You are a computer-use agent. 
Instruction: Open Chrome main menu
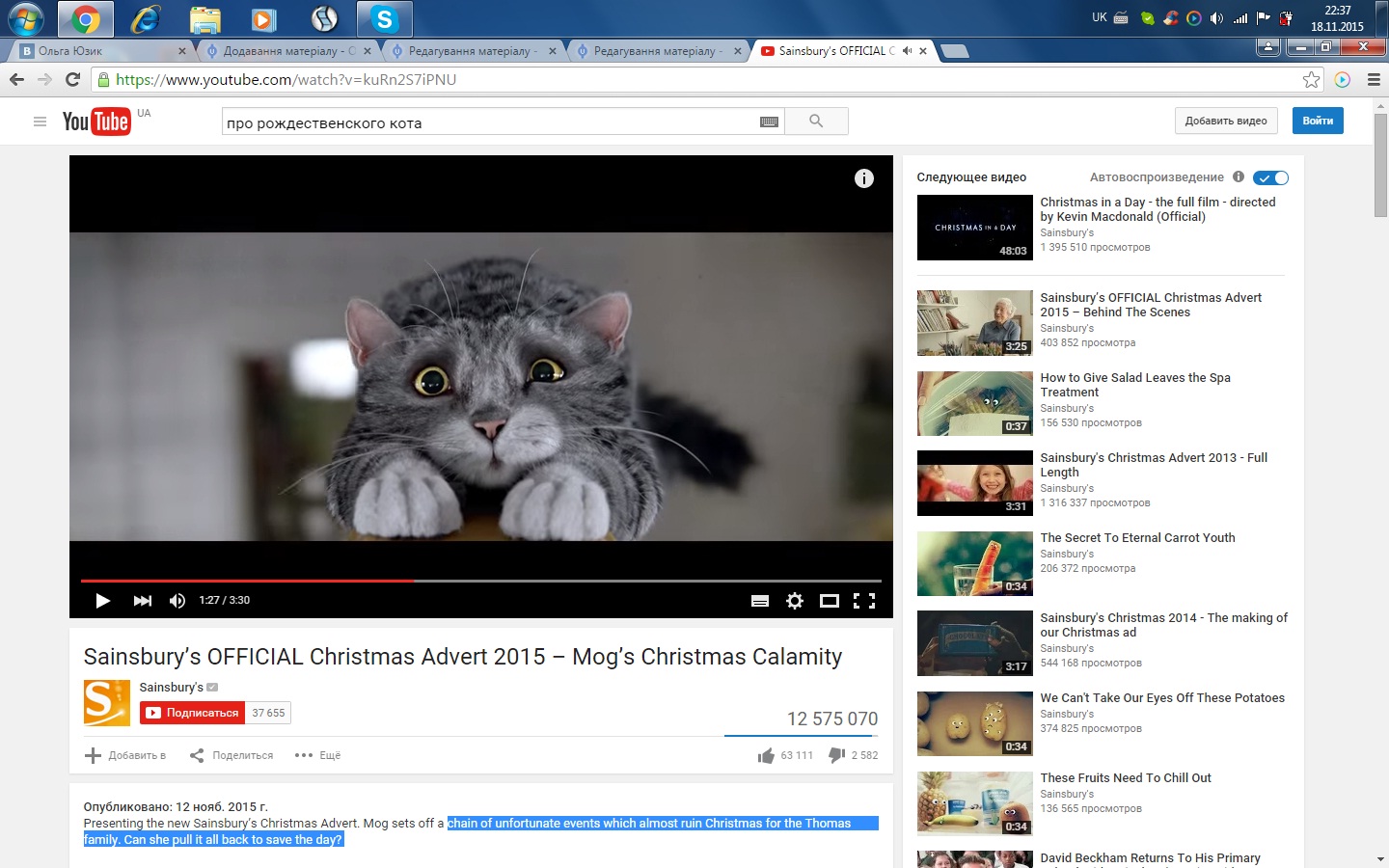1374,79
